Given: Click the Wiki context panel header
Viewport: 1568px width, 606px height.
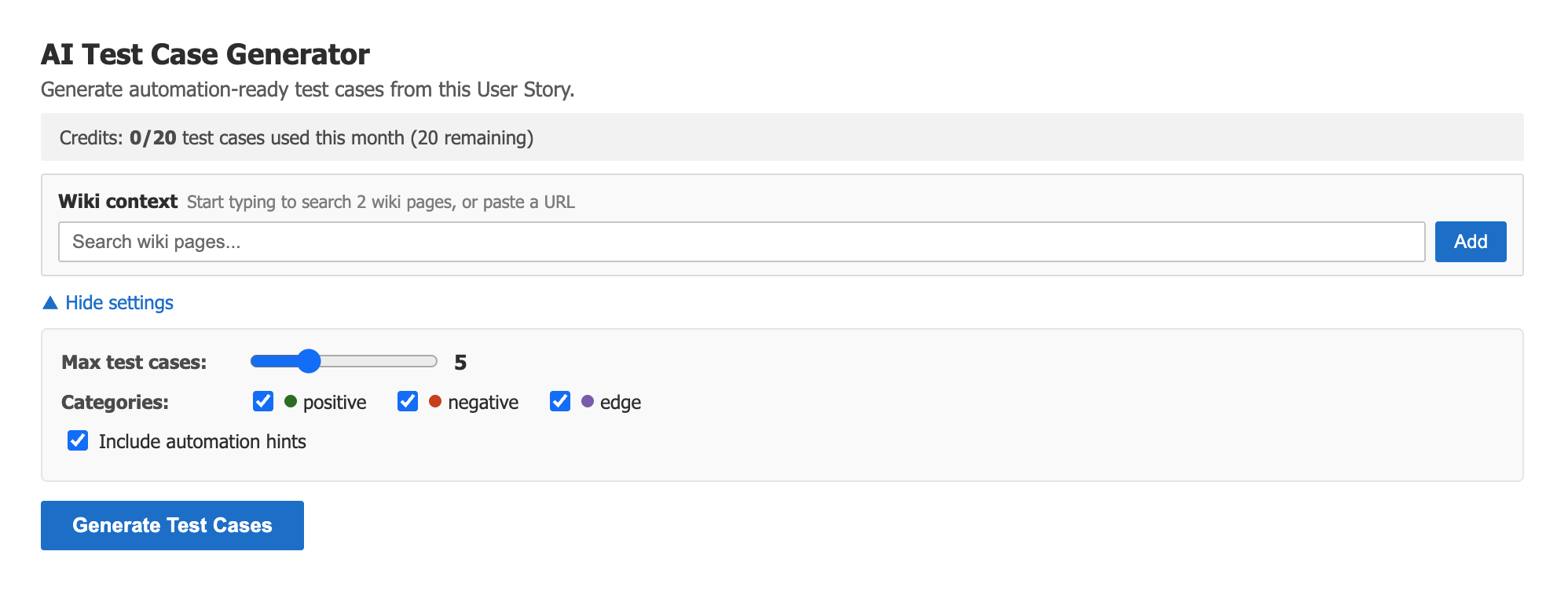Looking at the screenshot, I should (x=117, y=201).
